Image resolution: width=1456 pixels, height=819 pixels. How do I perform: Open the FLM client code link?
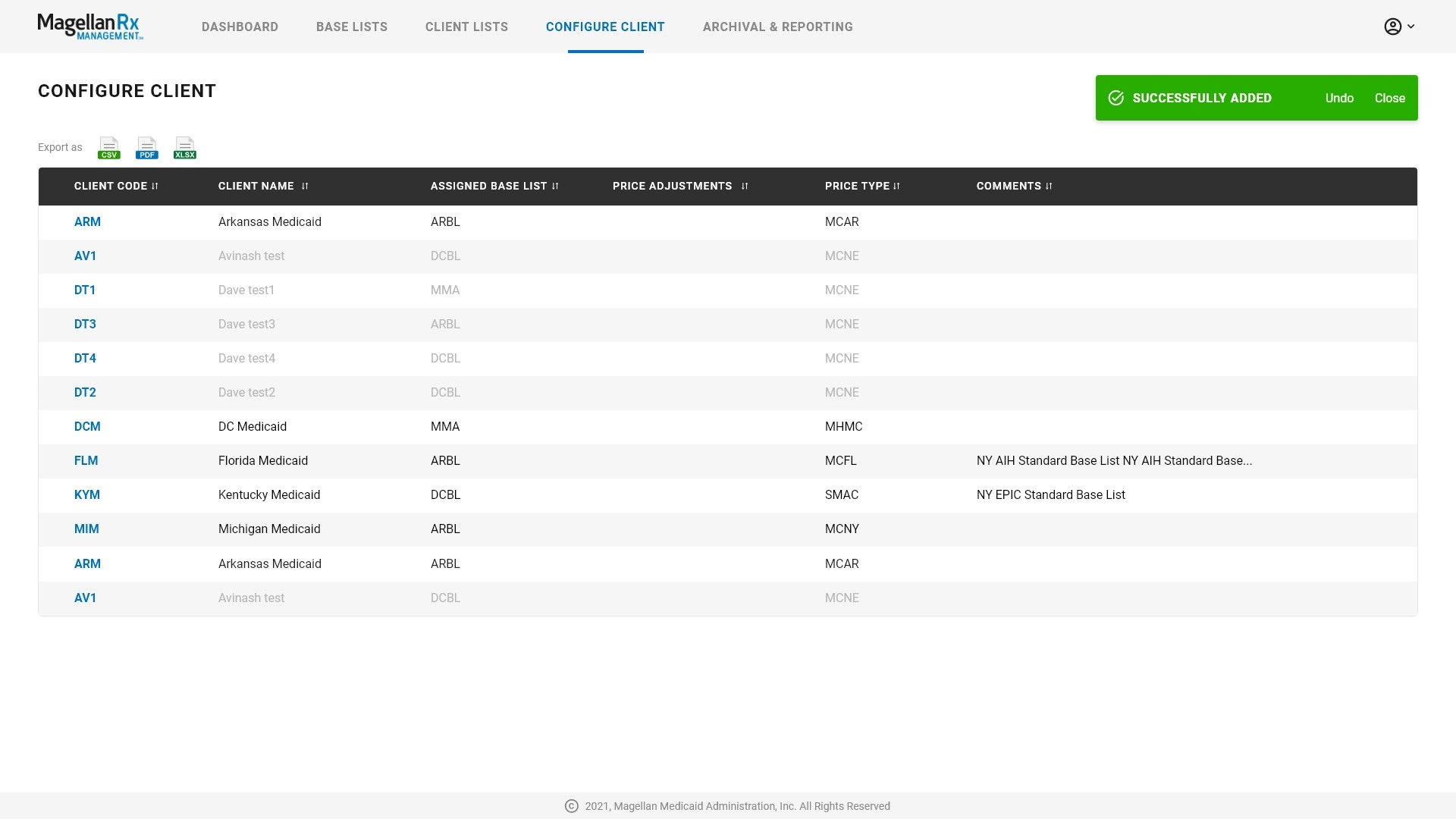pyautogui.click(x=86, y=461)
